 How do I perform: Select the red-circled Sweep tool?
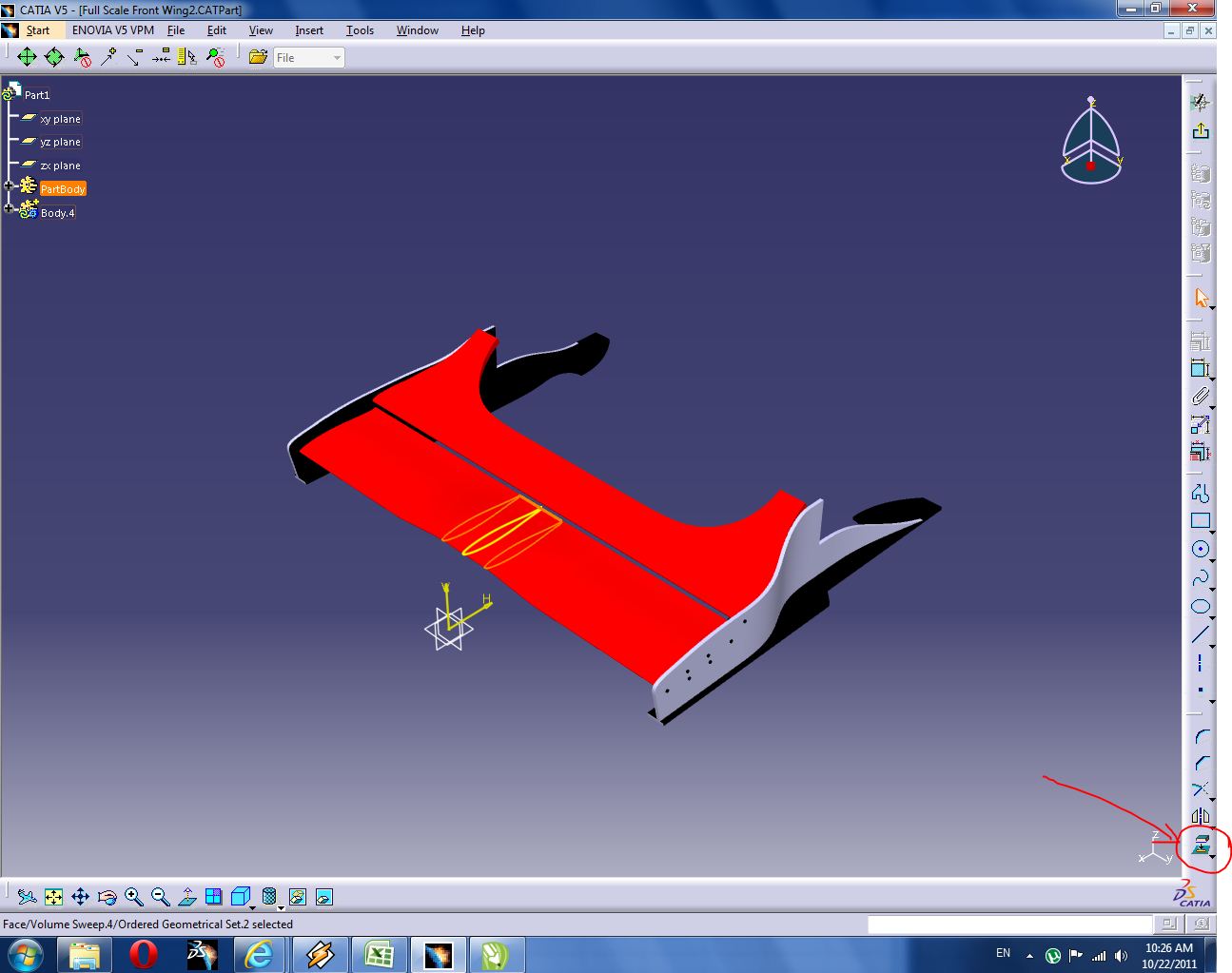click(x=1202, y=845)
